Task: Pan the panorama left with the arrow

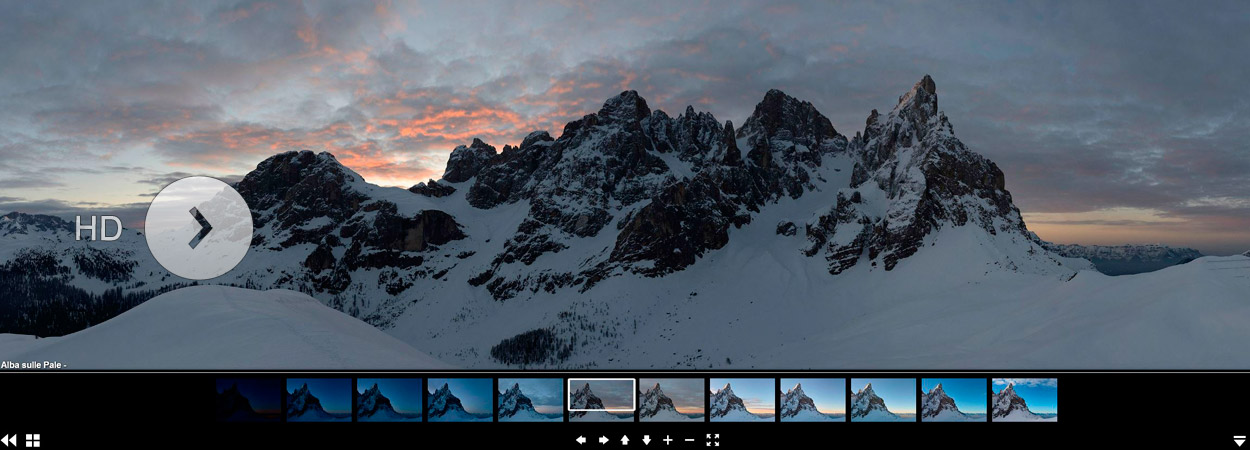Action: point(581,440)
